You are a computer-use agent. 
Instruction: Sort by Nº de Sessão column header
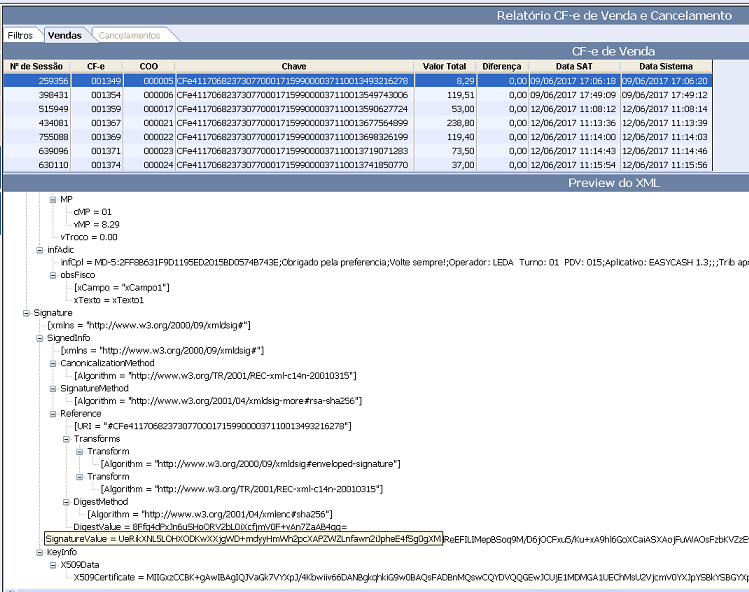tap(36, 66)
